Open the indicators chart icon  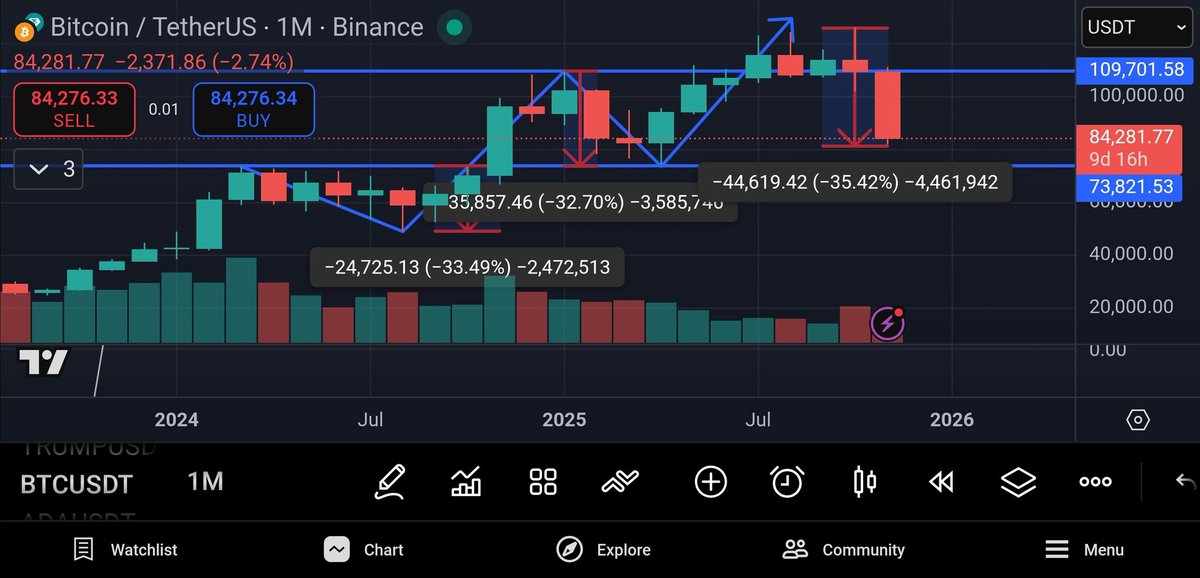(466, 482)
